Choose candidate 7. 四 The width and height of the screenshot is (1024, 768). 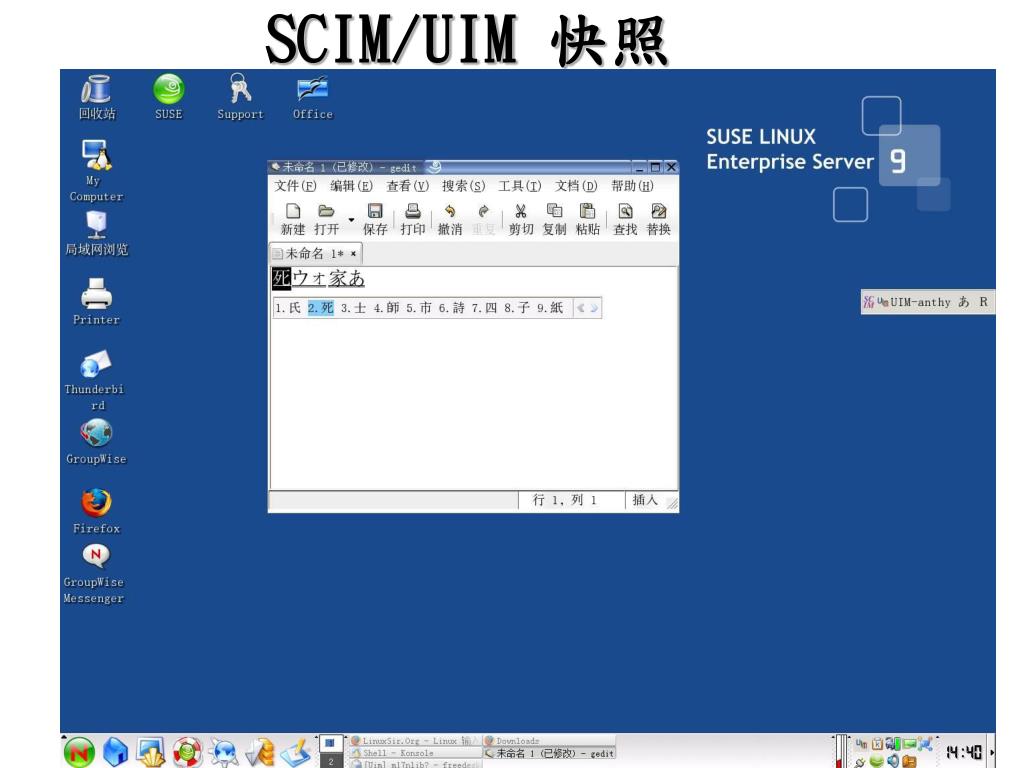pos(484,308)
